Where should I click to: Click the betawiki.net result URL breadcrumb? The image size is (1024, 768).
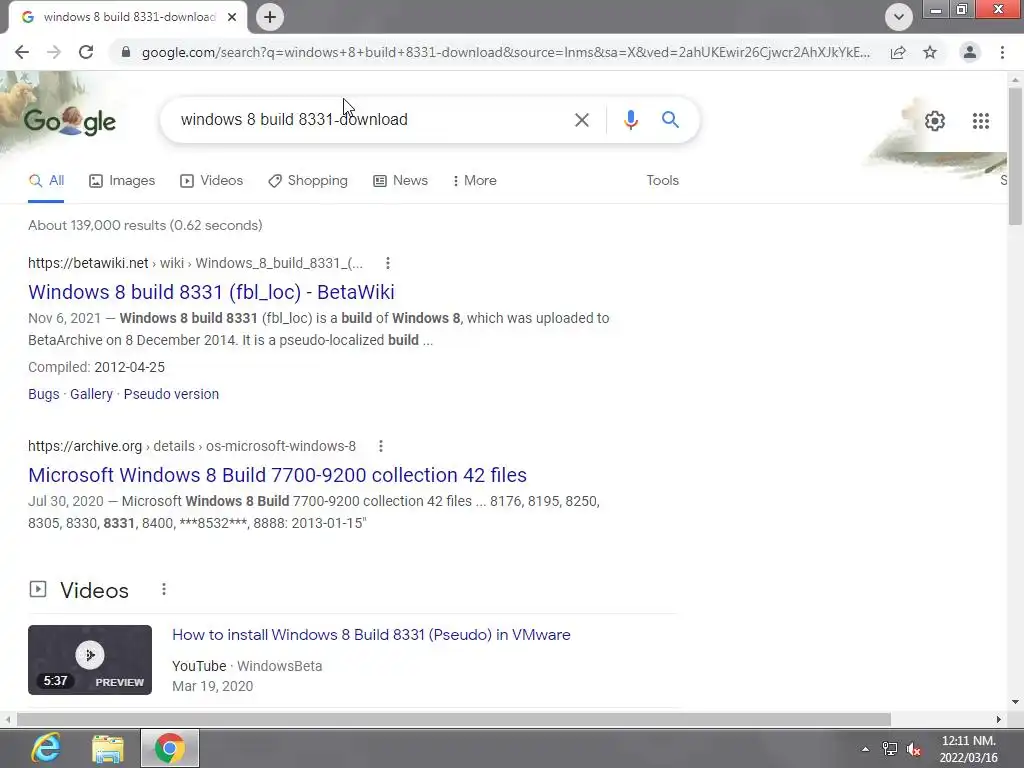(195, 263)
